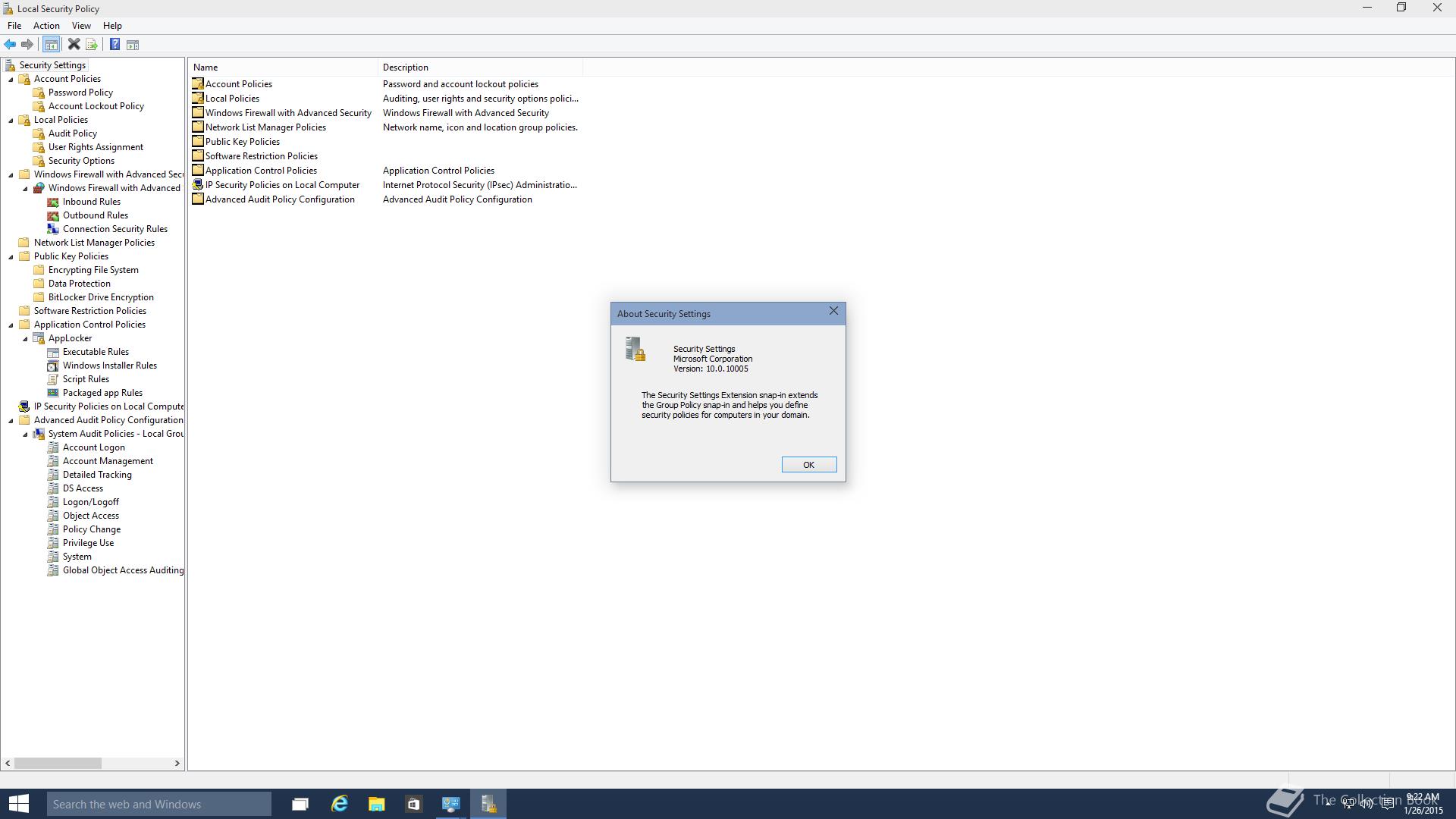Image resolution: width=1456 pixels, height=819 pixels.
Task: Open Internet Explorer from the taskbar
Action: point(339,804)
